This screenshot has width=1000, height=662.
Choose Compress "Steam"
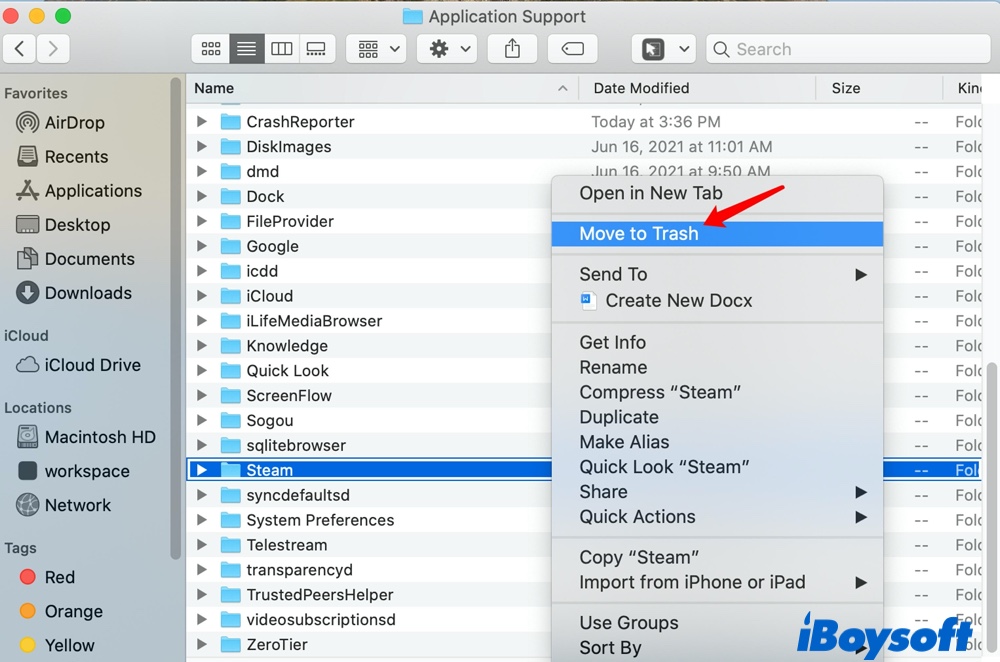pos(717,392)
